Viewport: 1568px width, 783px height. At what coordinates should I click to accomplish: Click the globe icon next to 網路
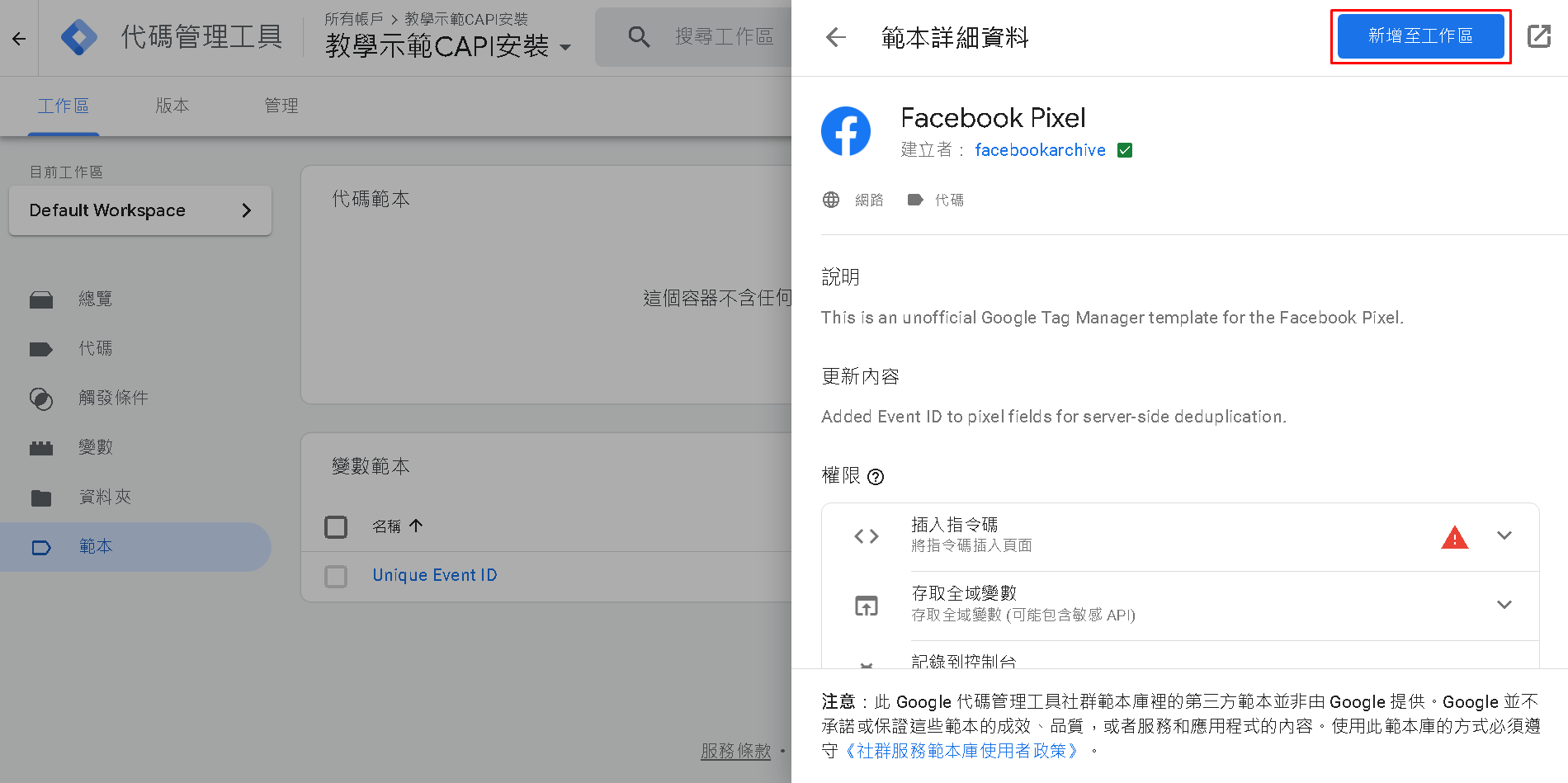831,200
